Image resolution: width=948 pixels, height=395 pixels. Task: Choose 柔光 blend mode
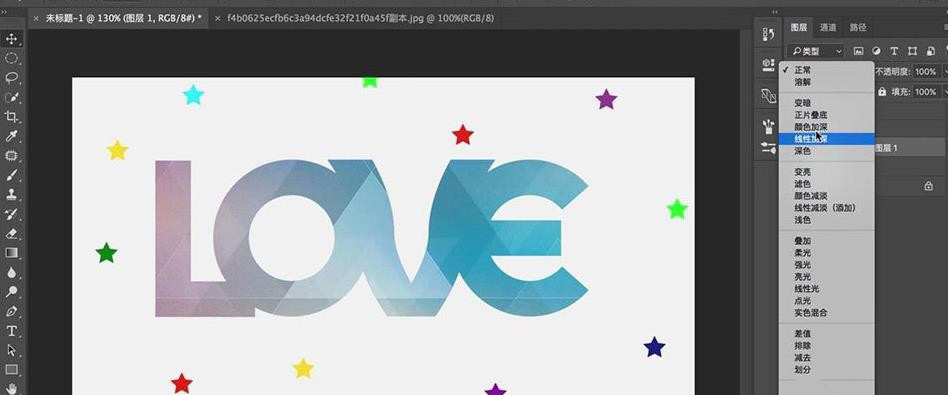click(x=826, y=253)
